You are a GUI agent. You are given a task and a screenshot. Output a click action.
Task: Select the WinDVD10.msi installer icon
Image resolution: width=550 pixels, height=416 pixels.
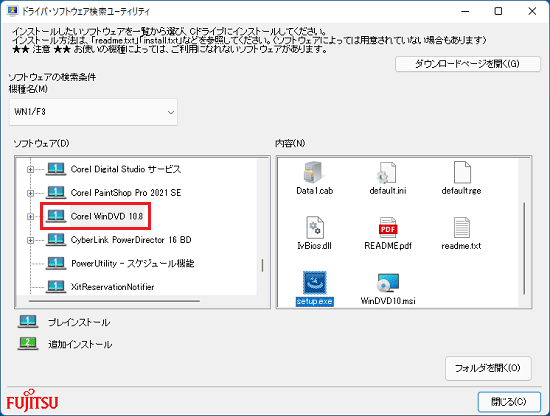click(x=388, y=283)
